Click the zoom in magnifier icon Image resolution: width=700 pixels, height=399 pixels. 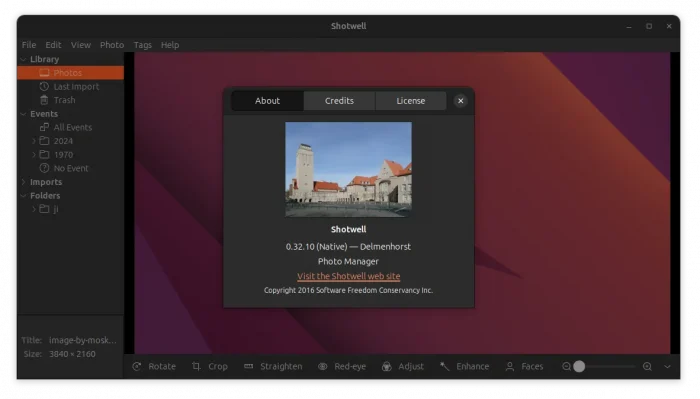click(647, 366)
